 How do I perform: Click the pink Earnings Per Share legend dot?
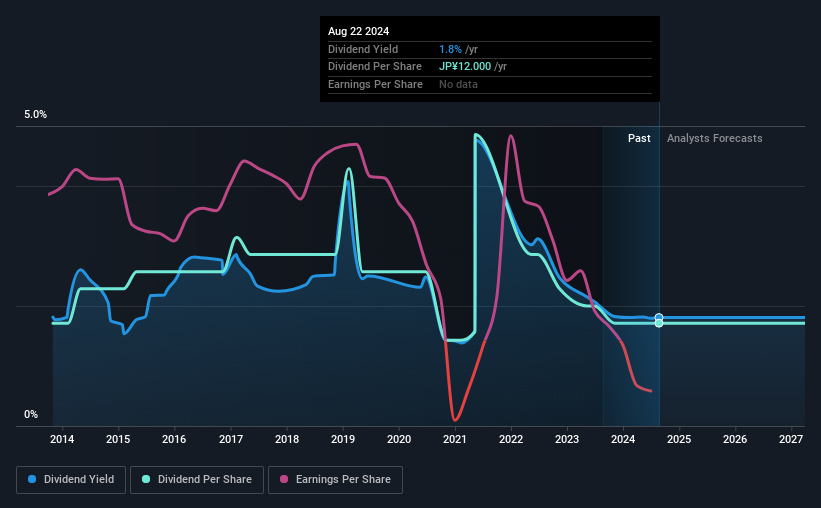point(284,479)
